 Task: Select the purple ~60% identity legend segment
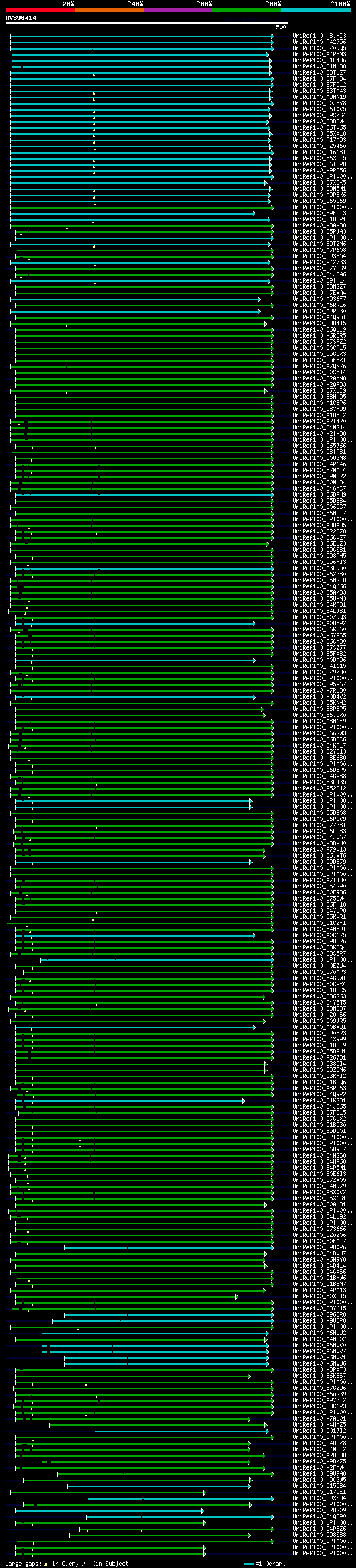(x=177, y=10)
